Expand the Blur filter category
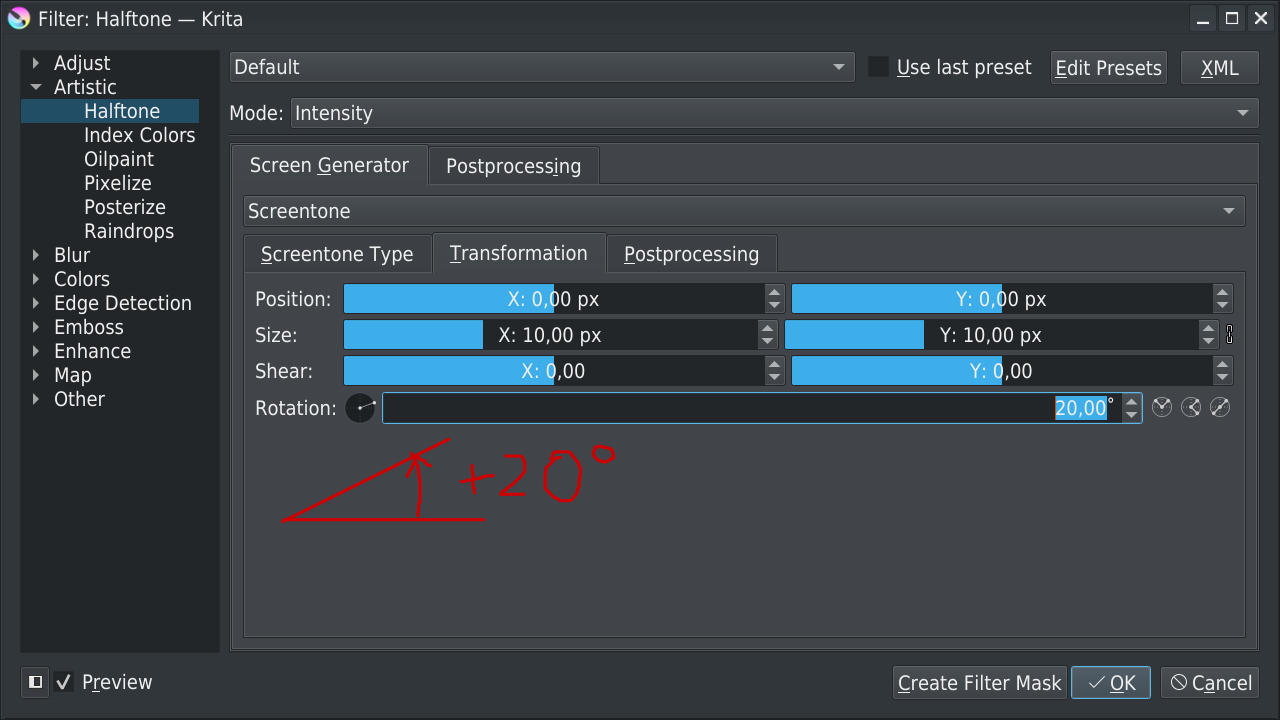1280x720 pixels. [x=37, y=255]
